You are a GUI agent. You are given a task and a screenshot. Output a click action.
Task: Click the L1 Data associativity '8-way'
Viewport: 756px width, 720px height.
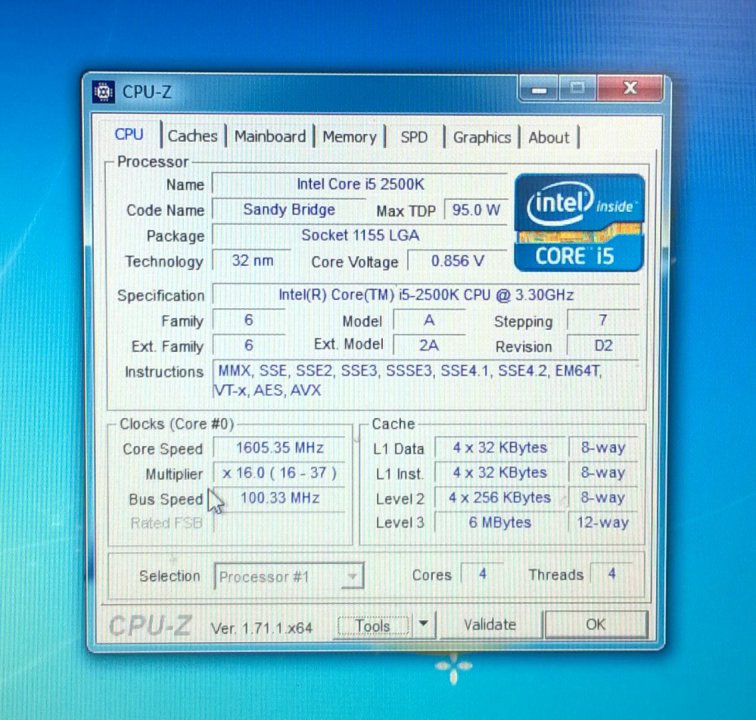pyautogui.click(x=603, y=448)
